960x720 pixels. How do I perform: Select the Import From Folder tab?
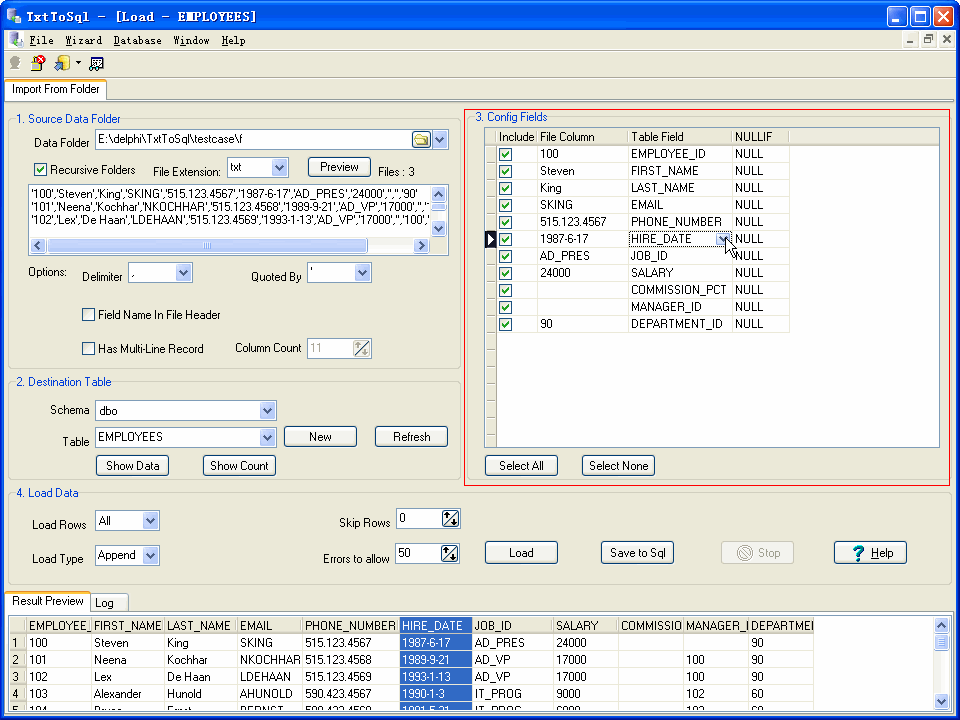(56, 89)
